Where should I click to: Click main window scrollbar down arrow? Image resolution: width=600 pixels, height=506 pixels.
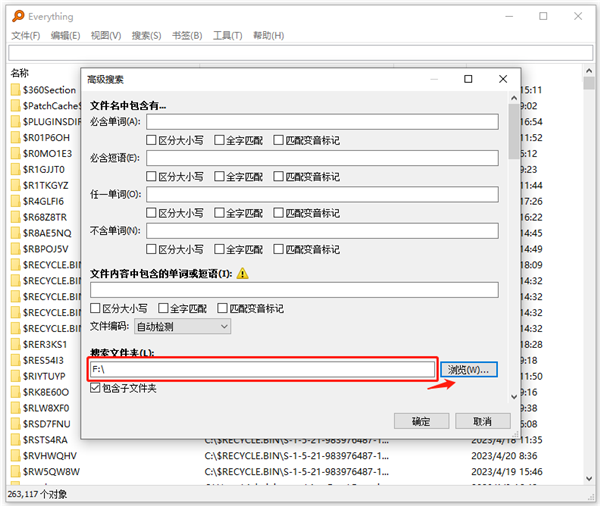click(589, 478)
